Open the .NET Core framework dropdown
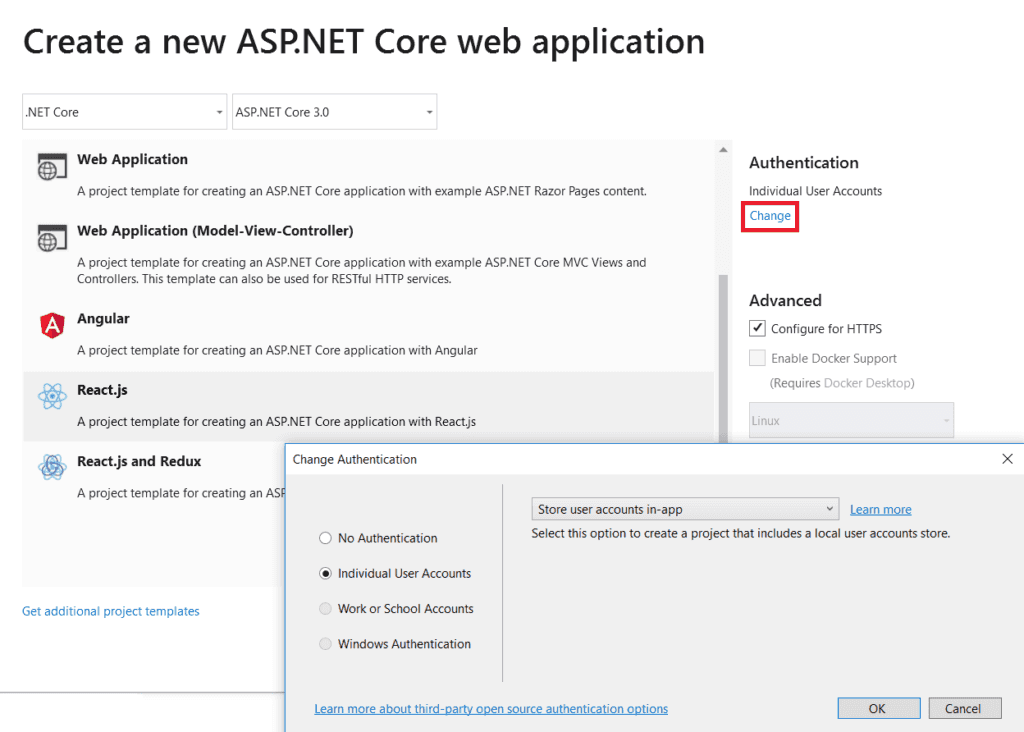Screen dimensions: 1024x732 click(x=124, y=112)
